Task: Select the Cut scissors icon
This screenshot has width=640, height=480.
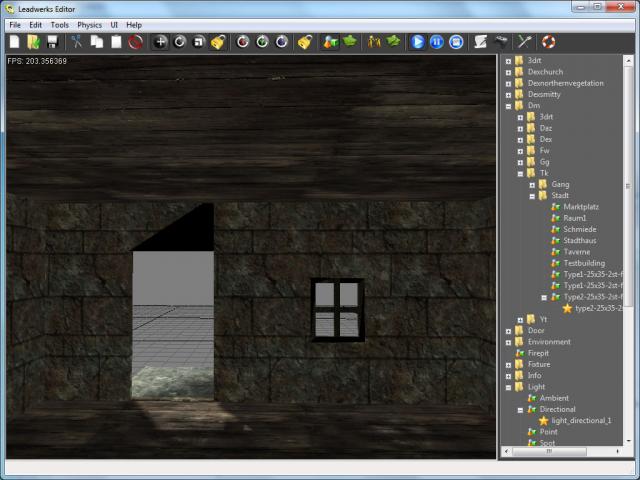Action: tap(77, 42)
